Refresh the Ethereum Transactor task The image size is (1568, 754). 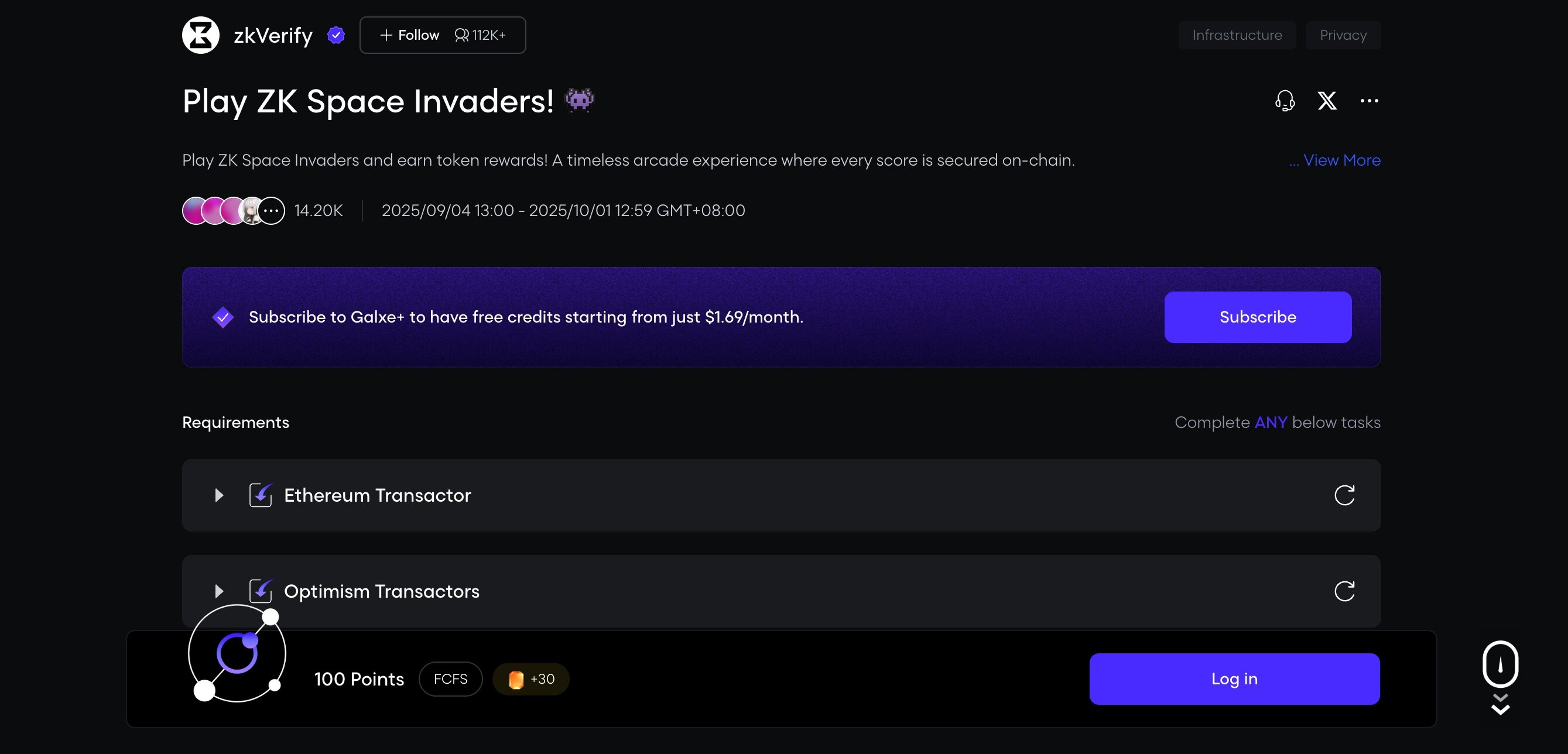click(x=1344, y=495)
